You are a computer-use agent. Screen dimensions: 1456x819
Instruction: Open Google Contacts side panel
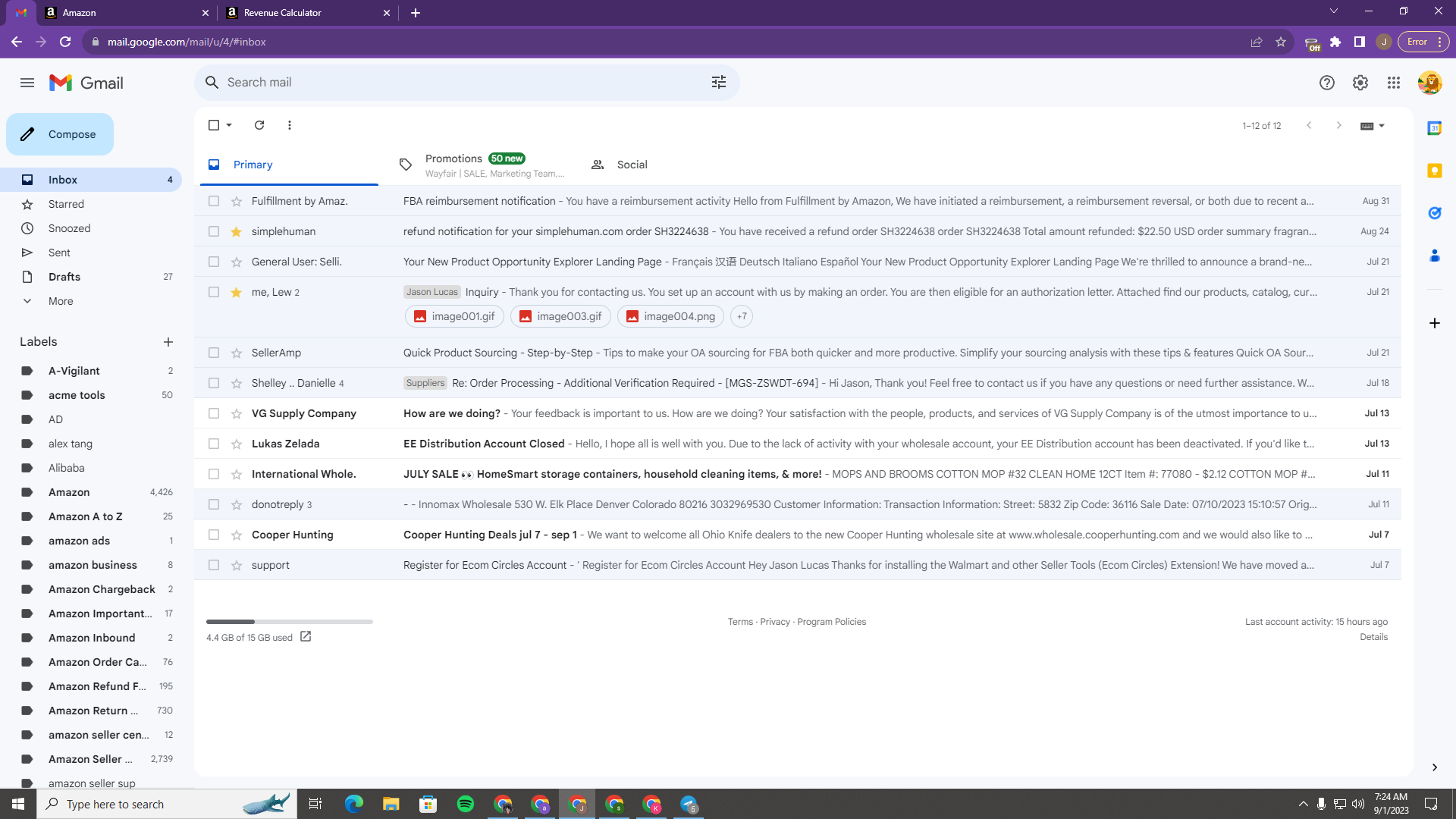pyautogui.click(x=1434, y=256)
